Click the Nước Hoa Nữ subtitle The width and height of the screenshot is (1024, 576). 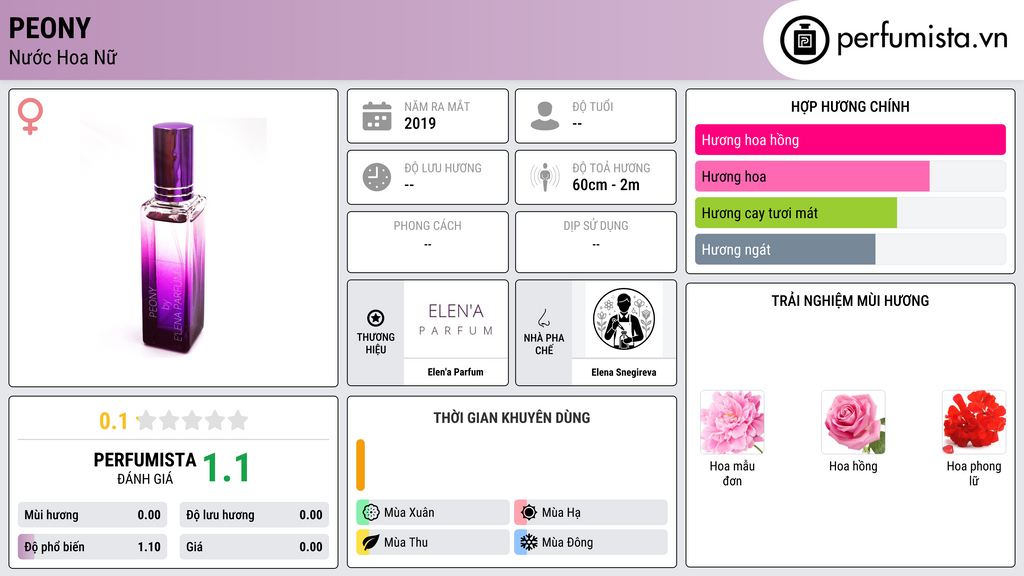[x=63, y=57]
